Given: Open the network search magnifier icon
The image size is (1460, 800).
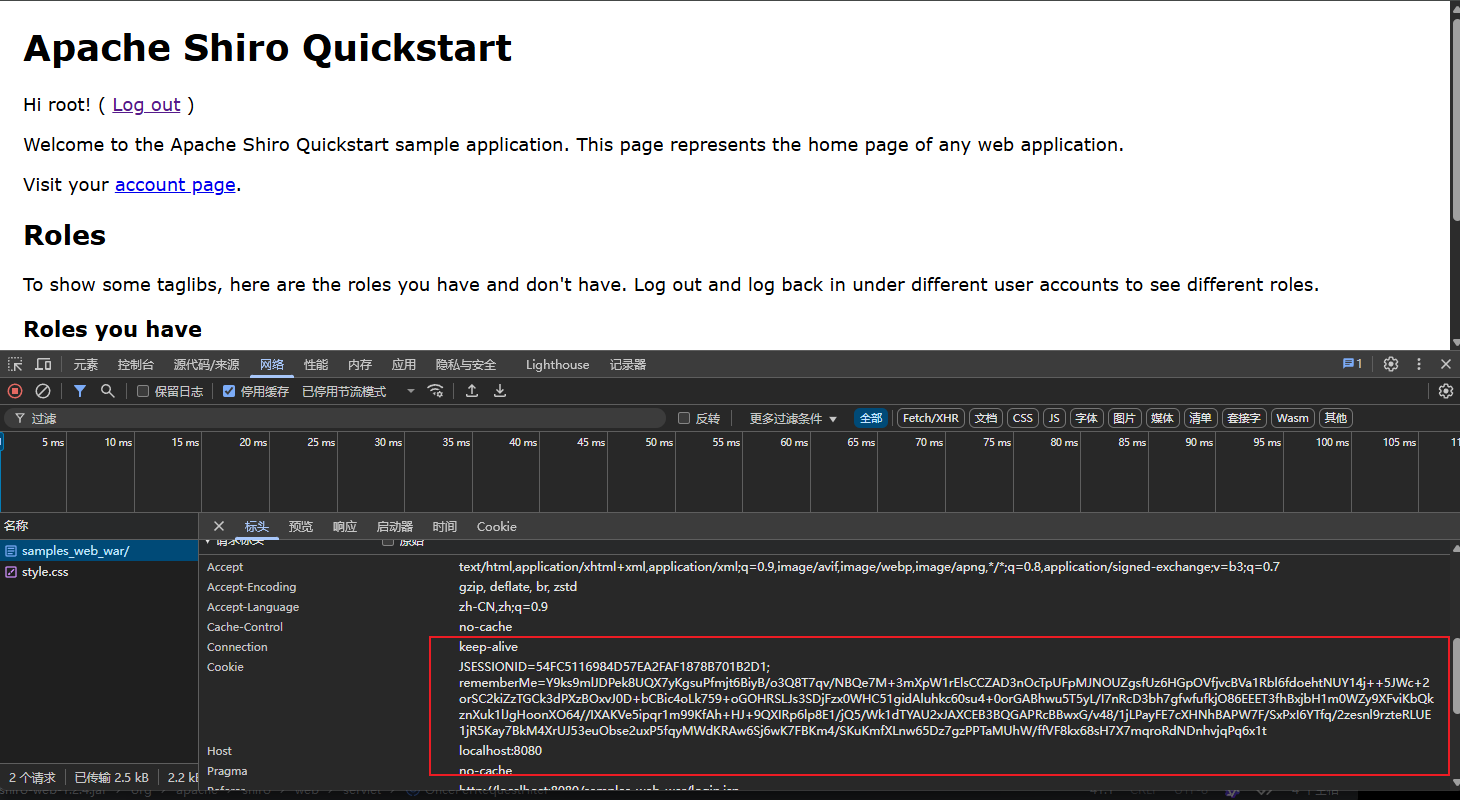Looking at the screenshot, I should coord(108,391).
